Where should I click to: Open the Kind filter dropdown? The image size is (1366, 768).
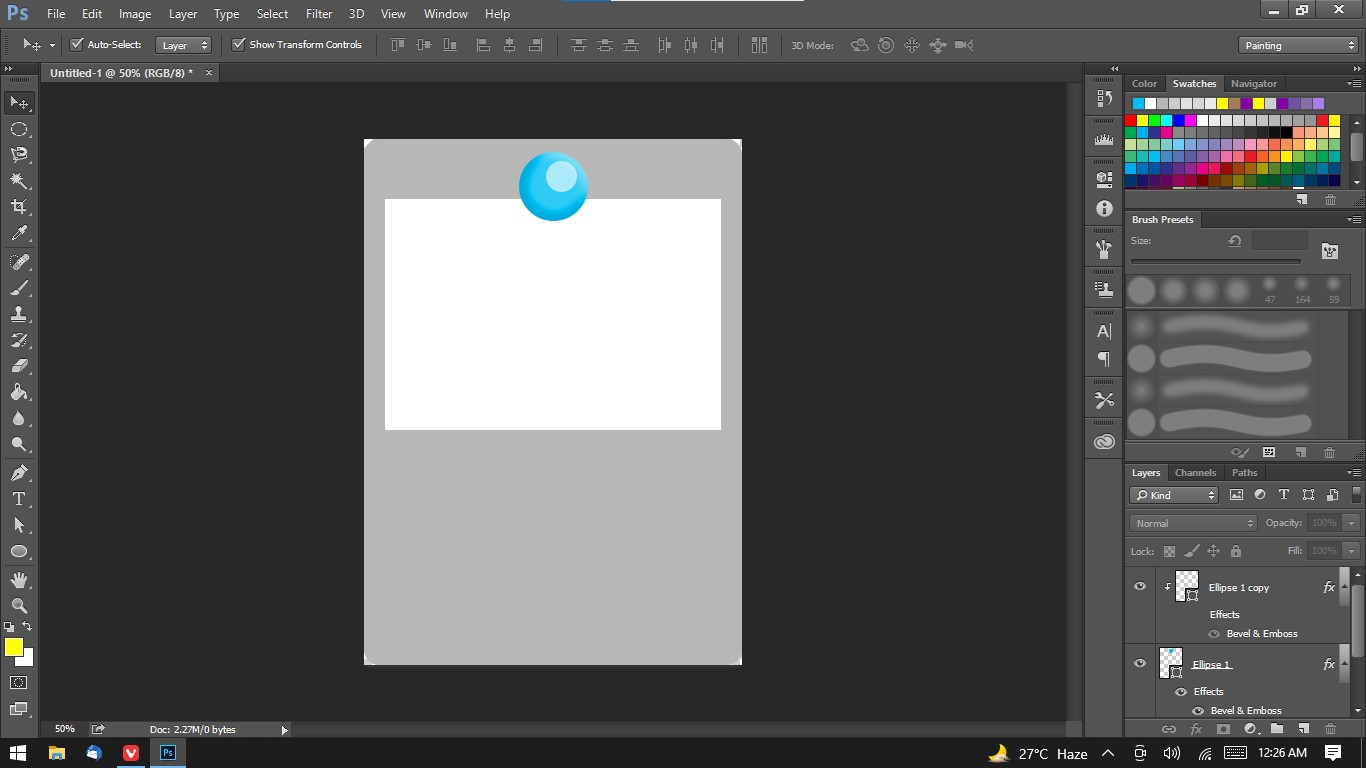pos(1174,495)
